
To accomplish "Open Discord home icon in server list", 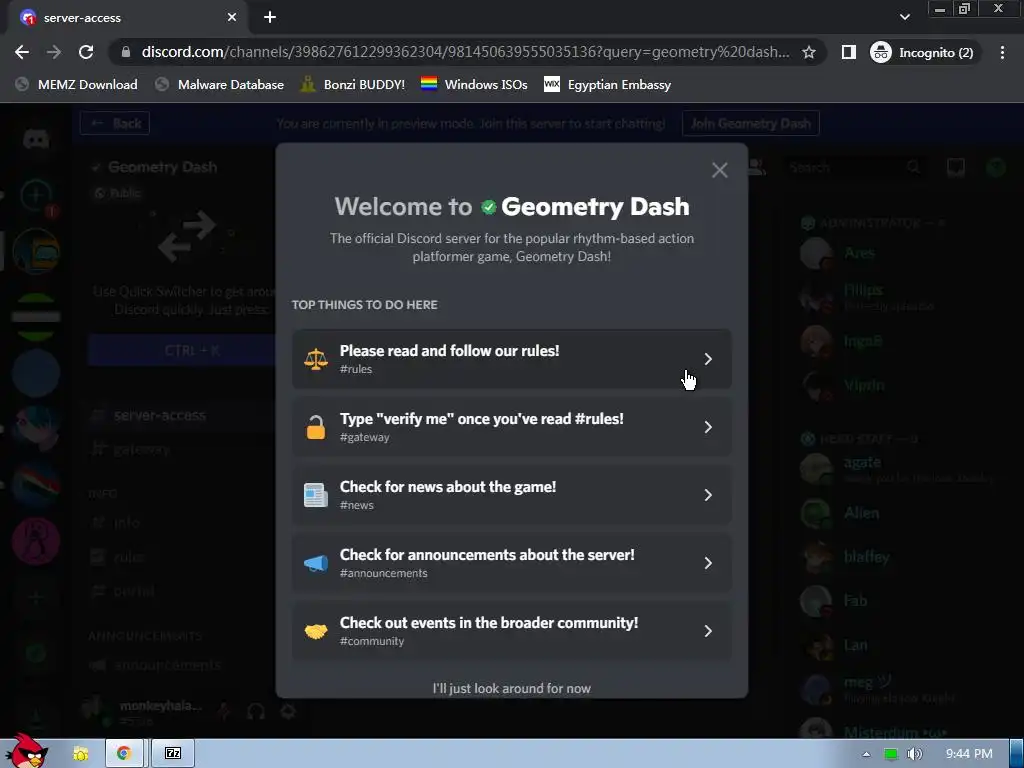I will pyautogui.click(x=36, y=140).
